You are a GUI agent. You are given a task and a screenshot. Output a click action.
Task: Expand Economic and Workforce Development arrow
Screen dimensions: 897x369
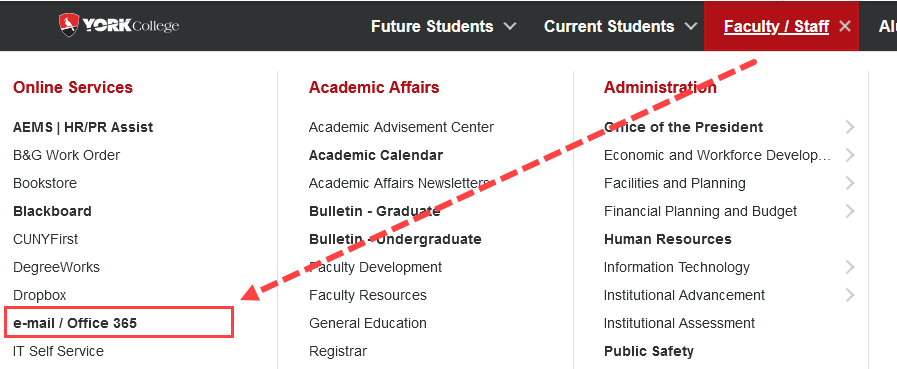point(850,155)
